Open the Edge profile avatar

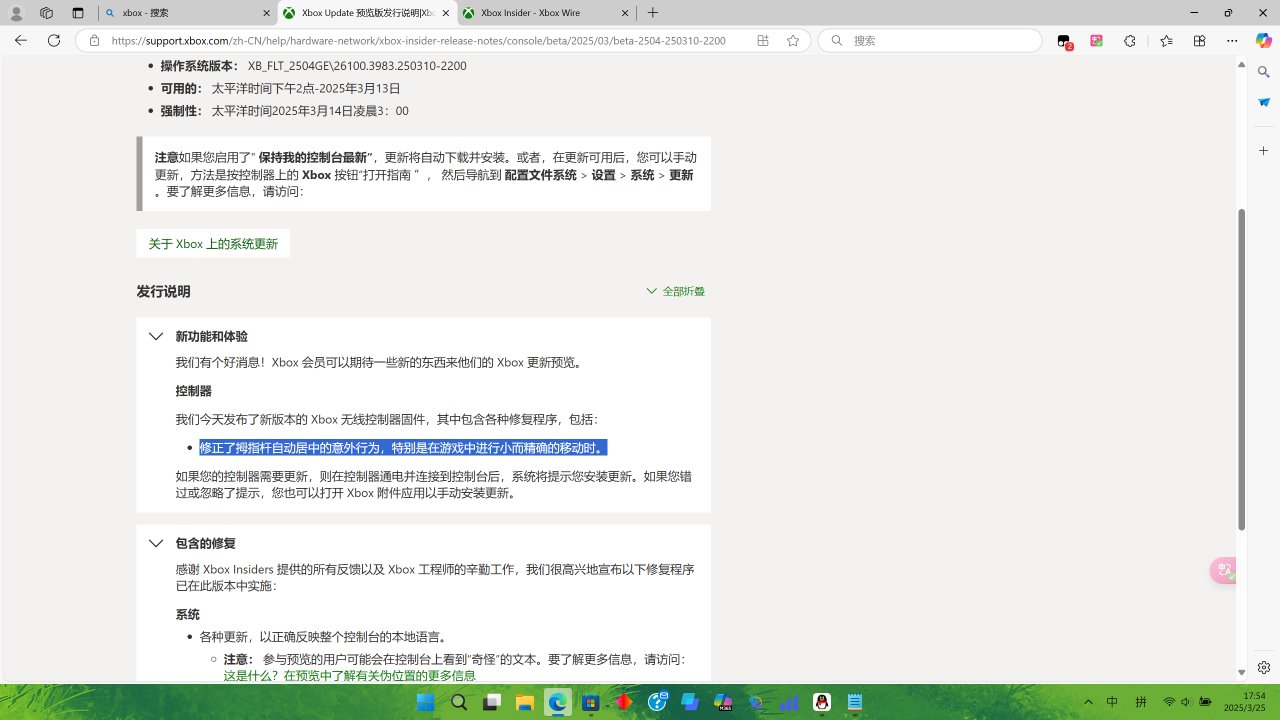click(x=16, y=13)
